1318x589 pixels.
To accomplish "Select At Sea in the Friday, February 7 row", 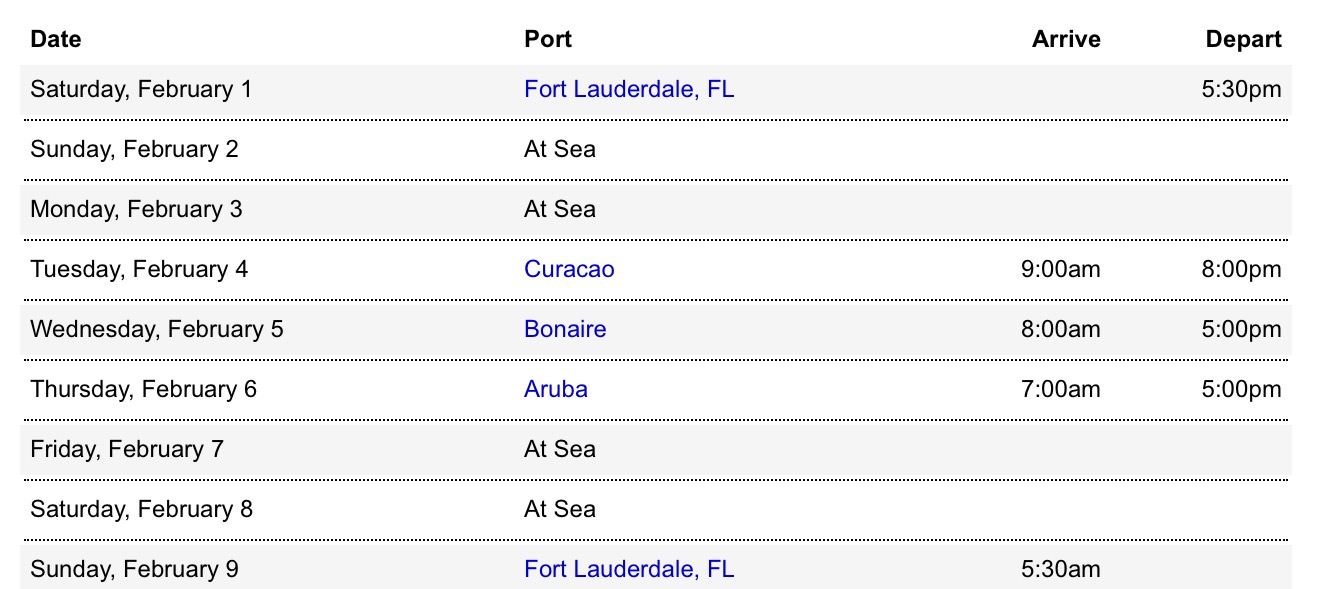I will 559,449.
